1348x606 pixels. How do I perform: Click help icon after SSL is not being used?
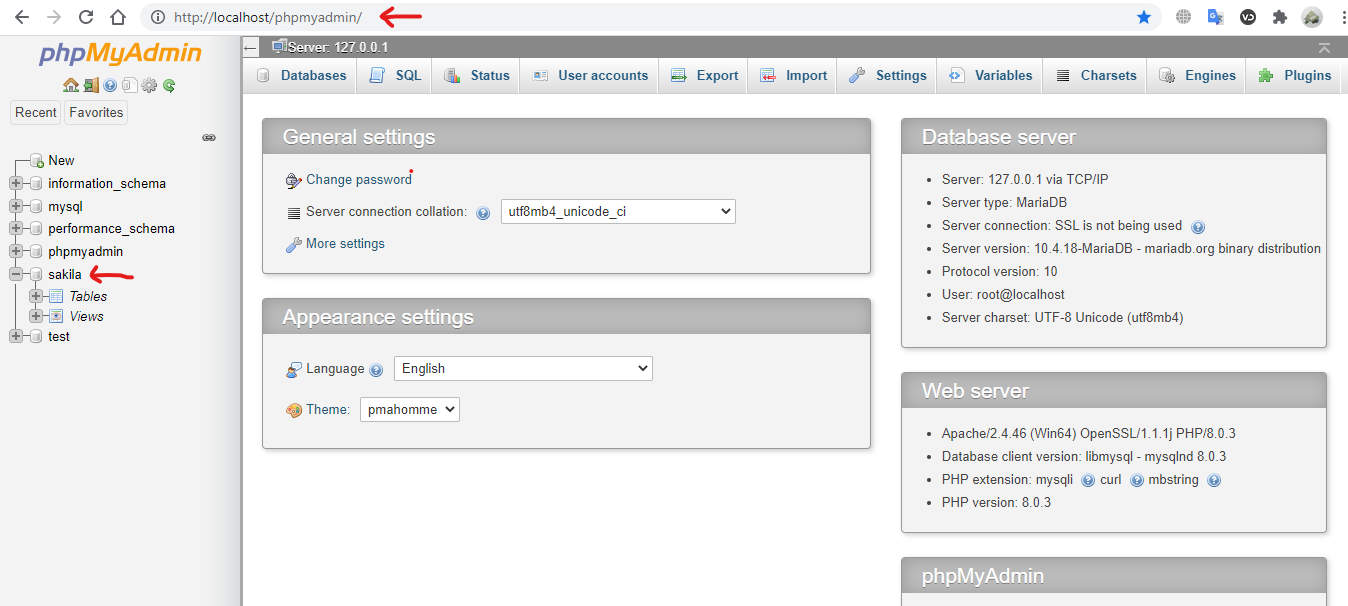[1198, 227]
